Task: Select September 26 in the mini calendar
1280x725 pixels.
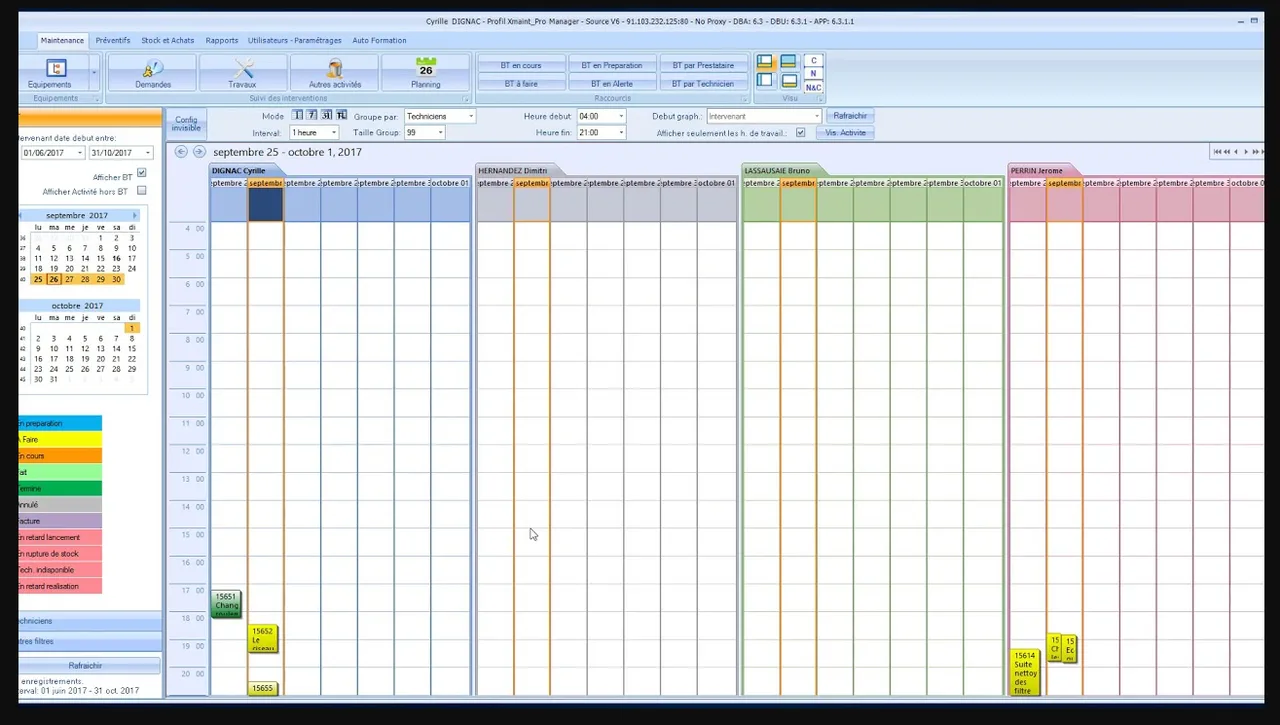Action: click(54, 279)
